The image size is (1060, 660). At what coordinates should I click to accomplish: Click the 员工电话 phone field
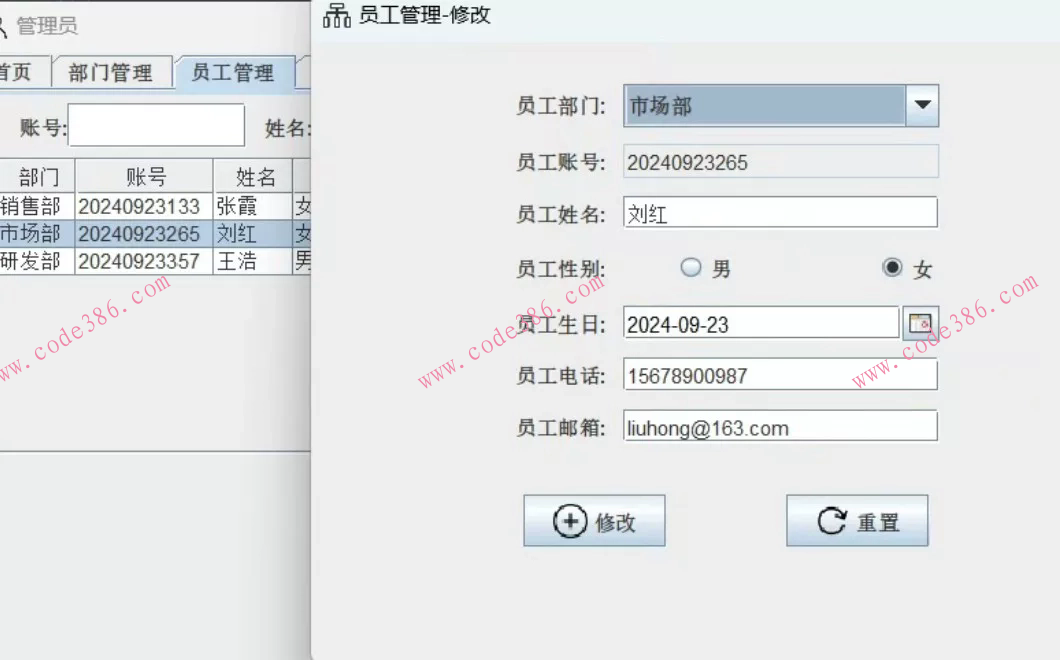coord(780,374)
